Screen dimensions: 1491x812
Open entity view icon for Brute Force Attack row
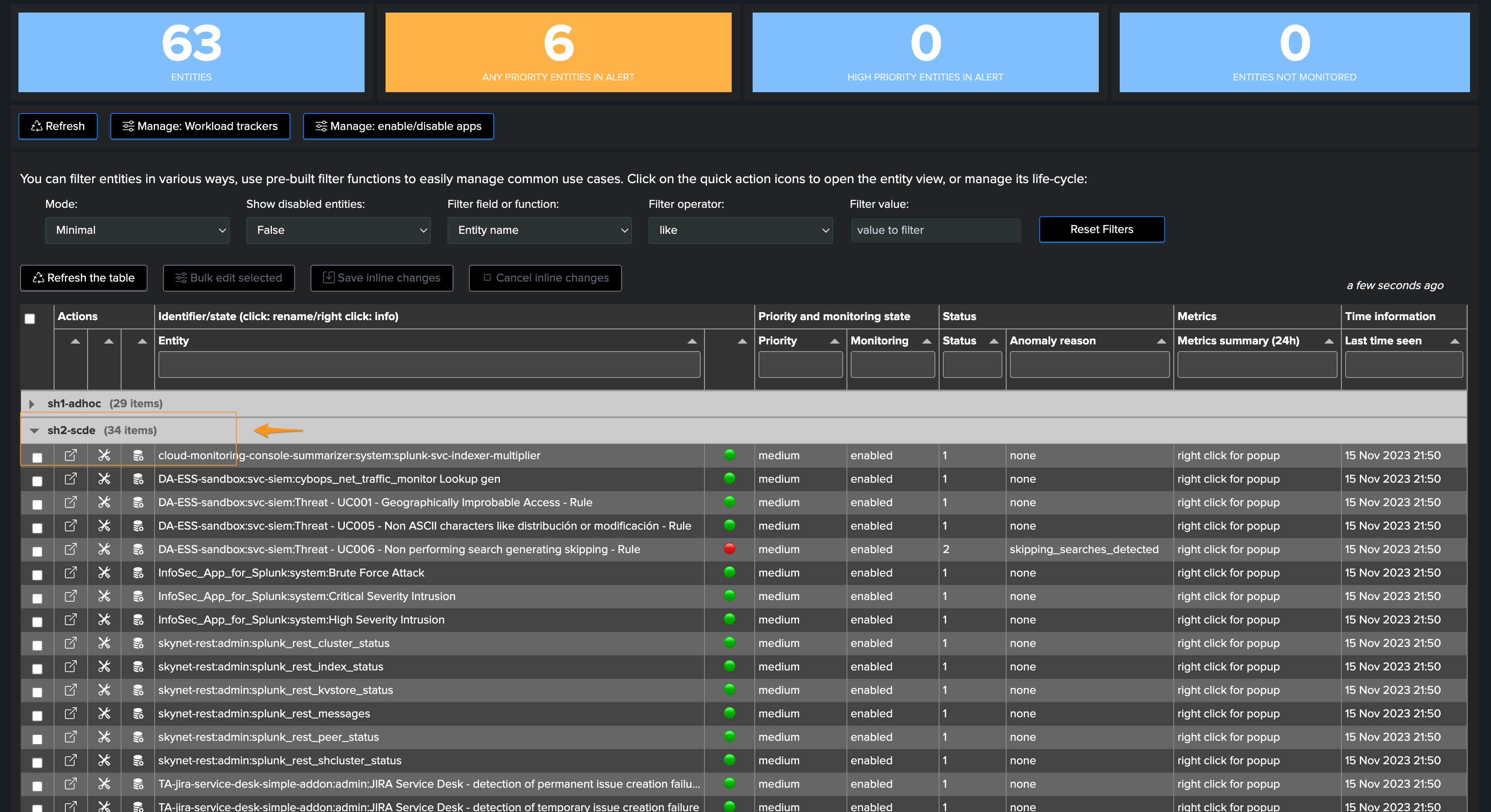point(71,573)
